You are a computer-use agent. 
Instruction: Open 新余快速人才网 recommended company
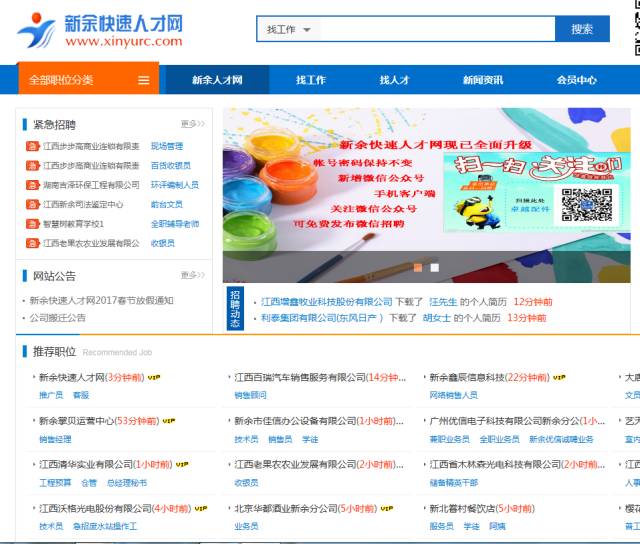click(72, 377)
